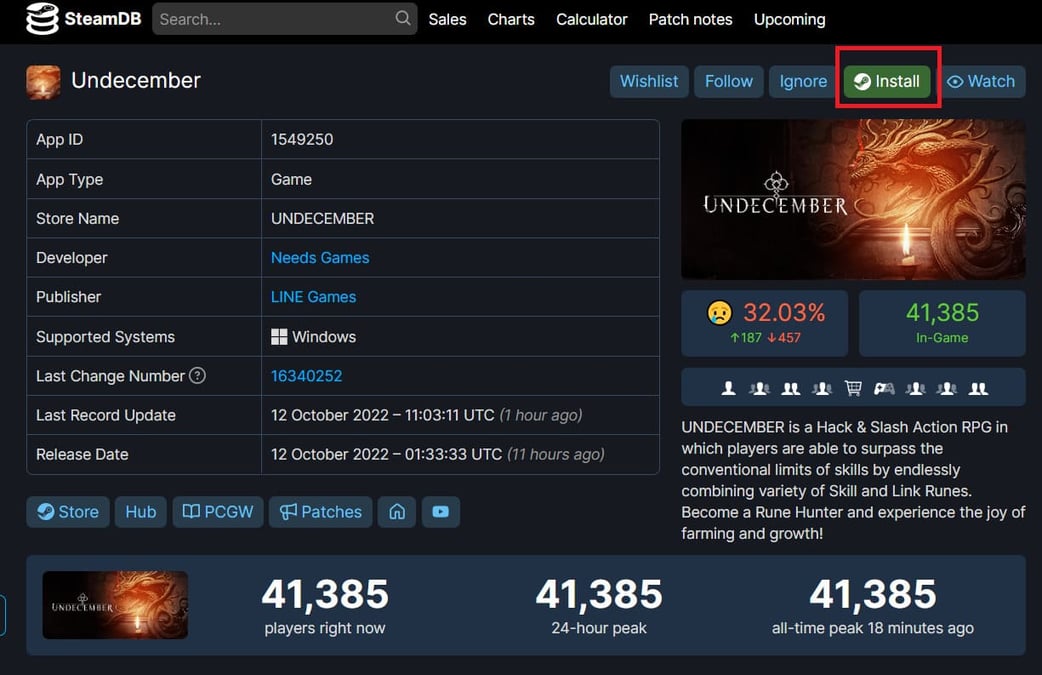Open change number 16340252

306,376
